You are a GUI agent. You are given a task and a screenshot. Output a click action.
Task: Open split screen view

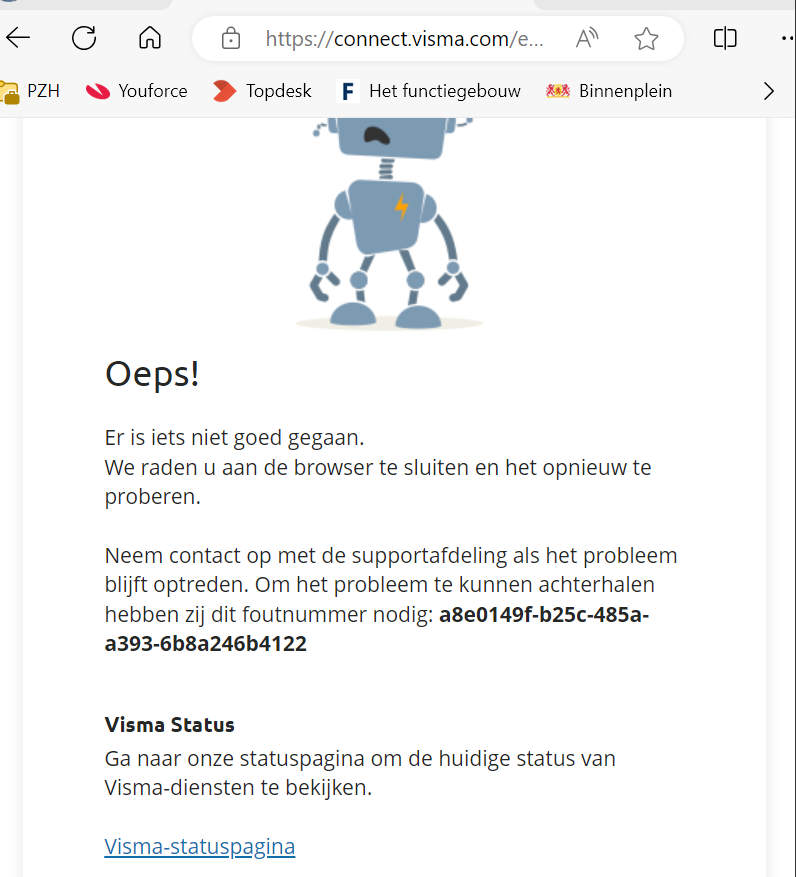click(725, 39)
